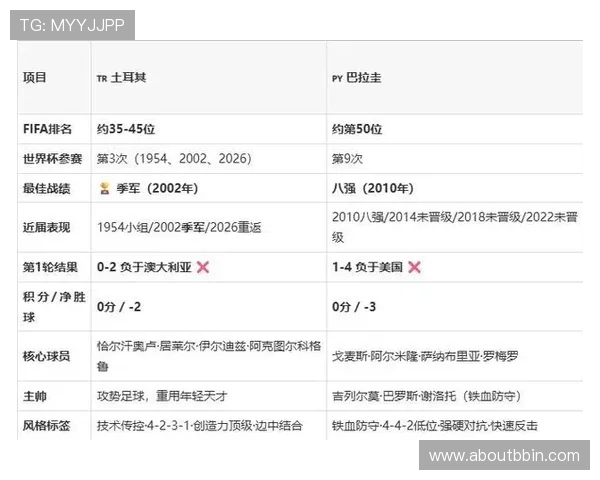The width and height of the screenshot is (600, 480).
Task: Click the PY flag code beside 巴拉圭
Action: pos(337,78)
